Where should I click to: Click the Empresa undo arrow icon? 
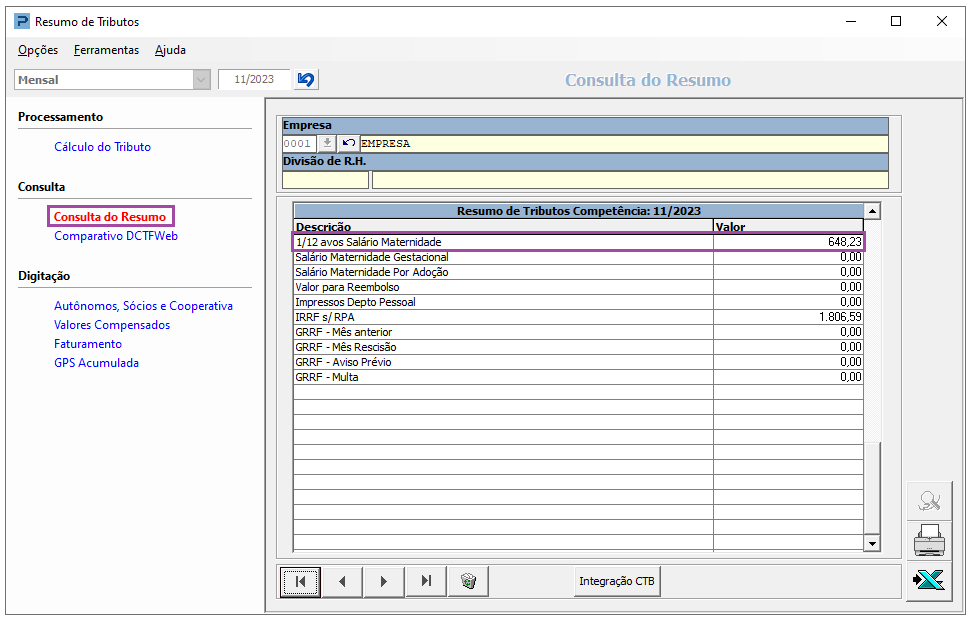tap(348, 144)
